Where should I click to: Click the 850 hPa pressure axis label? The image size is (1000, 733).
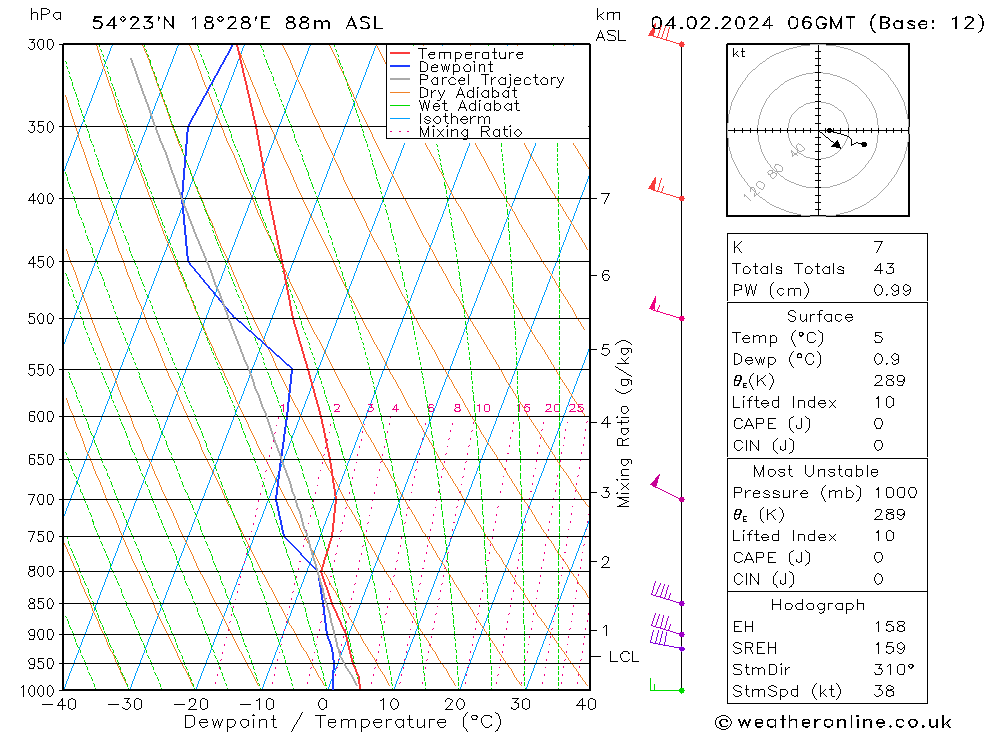[42, 603]
